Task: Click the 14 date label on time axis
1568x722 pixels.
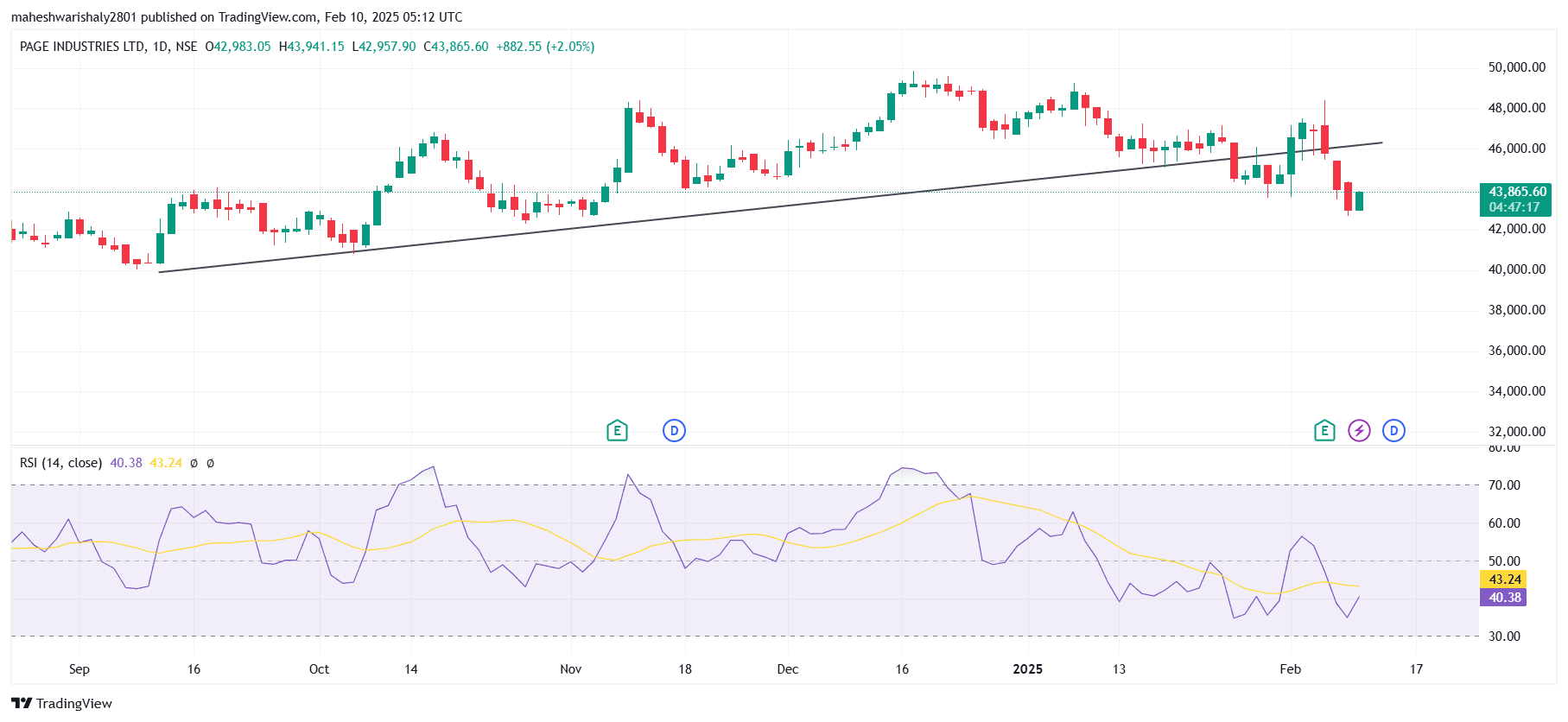Action: [x=411, y=669]
